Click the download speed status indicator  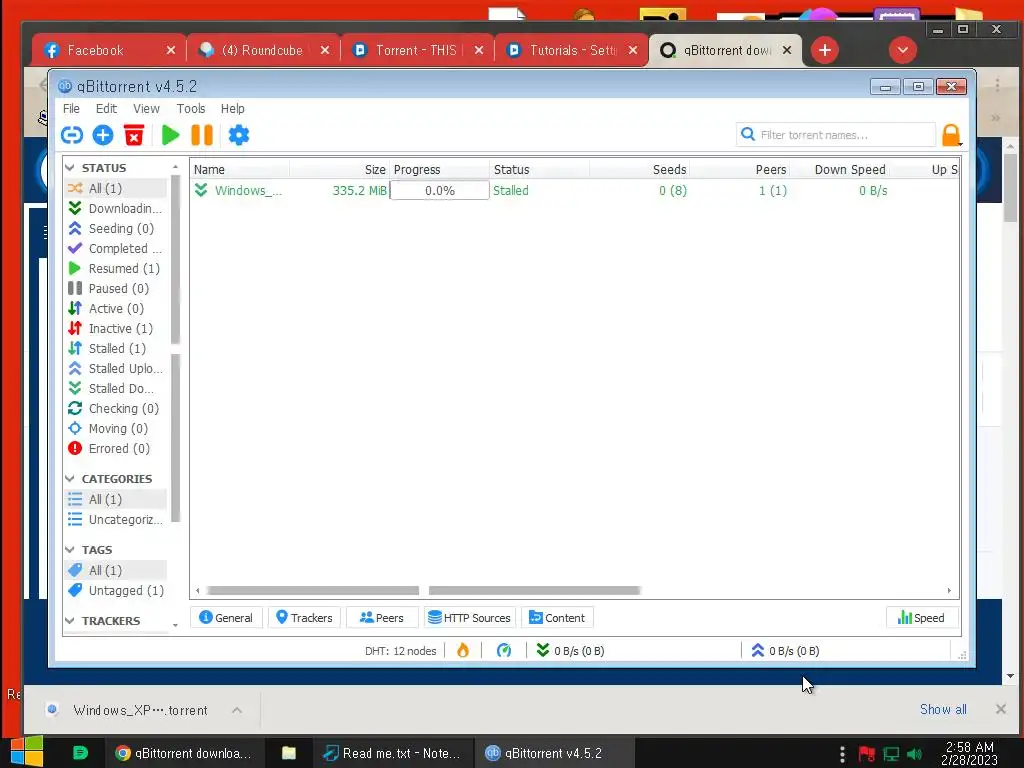point(570,651)
